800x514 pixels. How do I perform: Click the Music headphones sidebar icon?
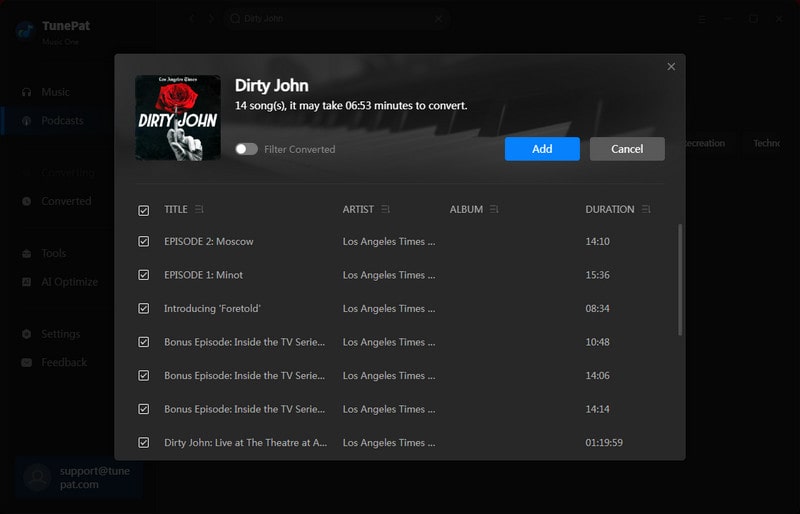click(27, 92)
